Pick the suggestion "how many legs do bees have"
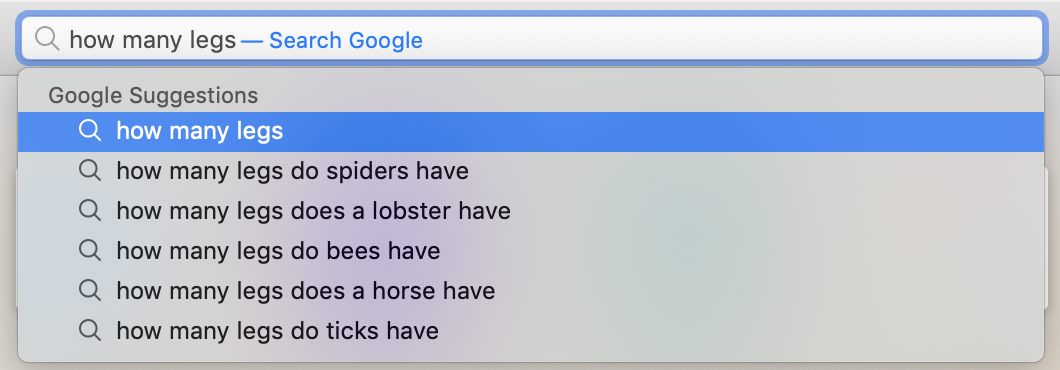Screen dimensions: 1060x370 [531, 251]
